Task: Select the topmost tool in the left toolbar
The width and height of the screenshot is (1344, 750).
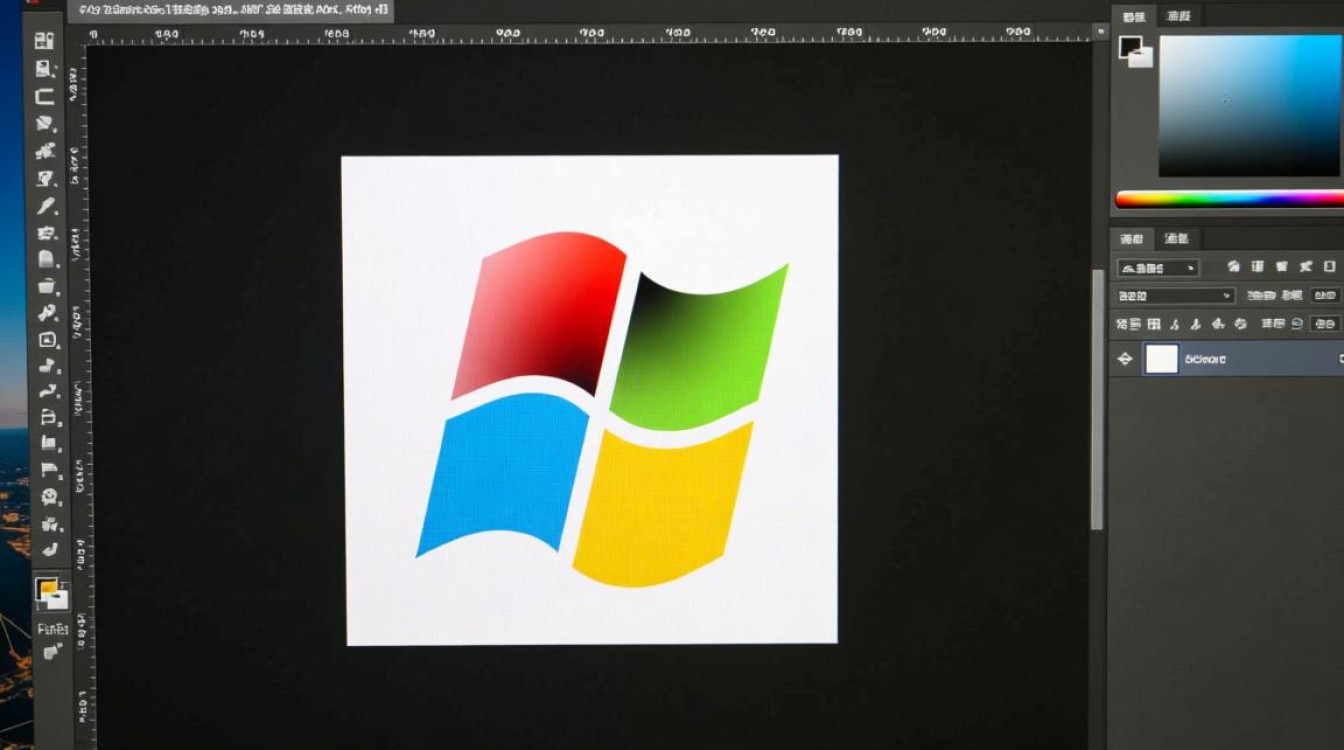Action: pos(45,41)
